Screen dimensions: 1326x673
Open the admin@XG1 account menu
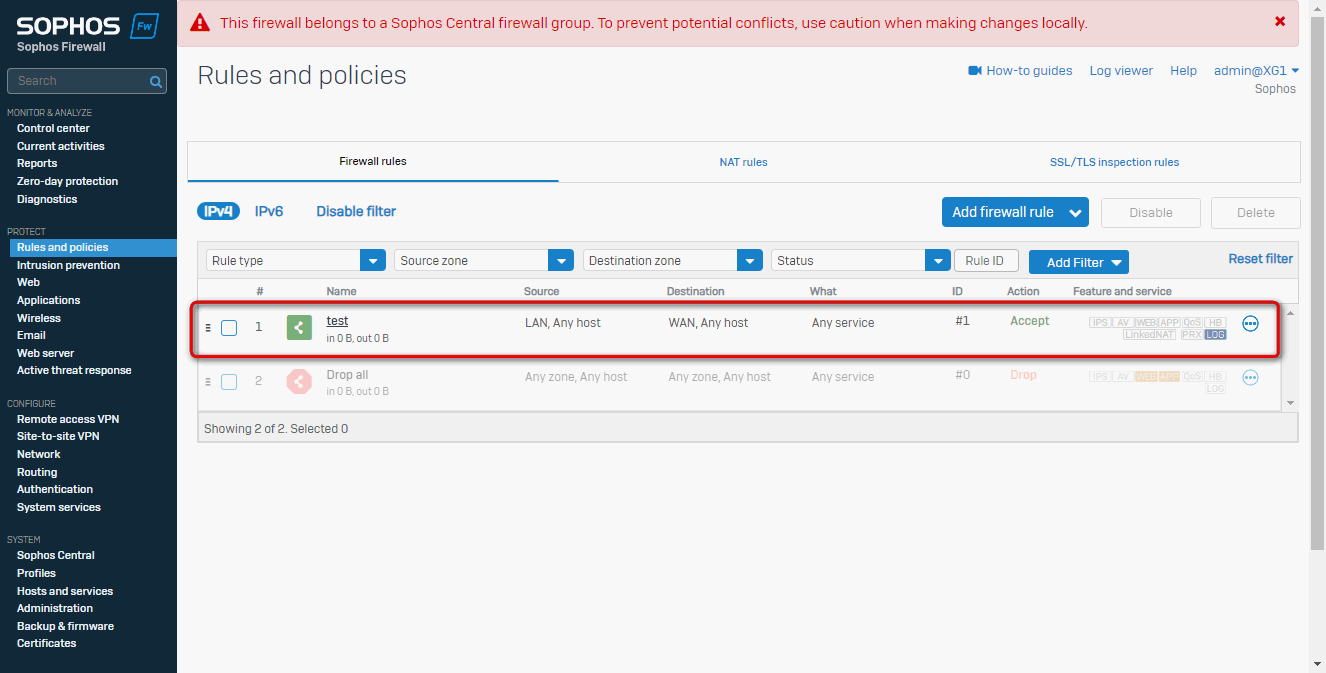coord(1256,71)
